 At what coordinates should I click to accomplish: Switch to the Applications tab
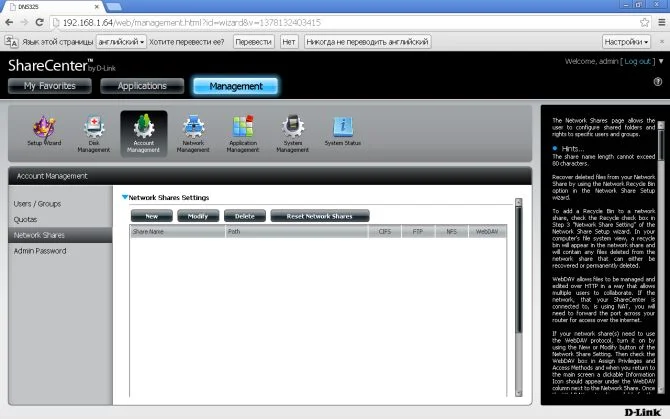(x=141, y=86)
